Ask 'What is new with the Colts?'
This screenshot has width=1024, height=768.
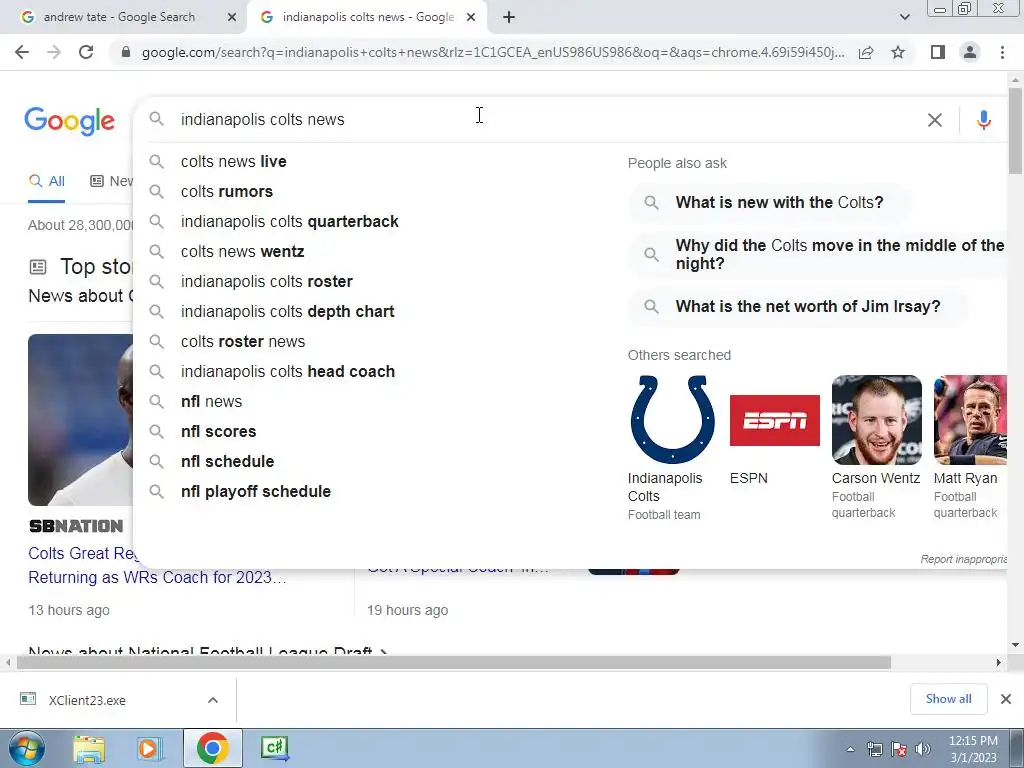coord(769,202)
